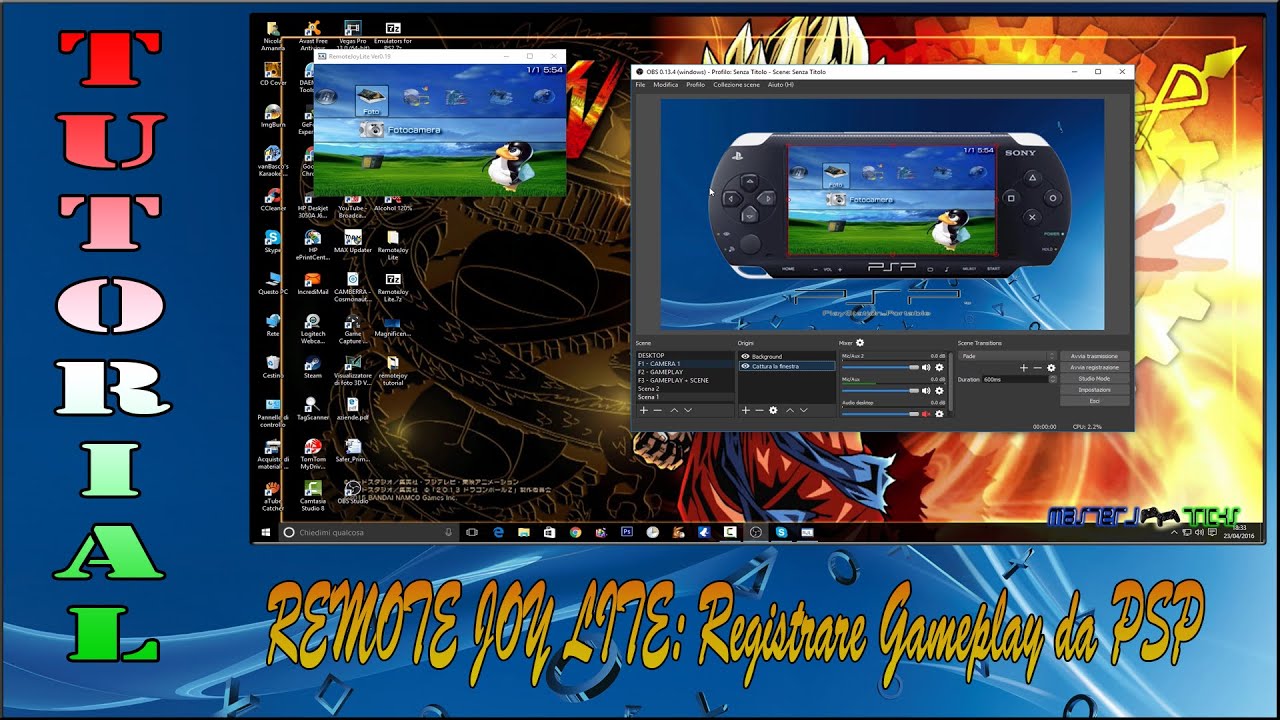
Task: Open TagScanner desktop shortcut
Action: [312, 408]
